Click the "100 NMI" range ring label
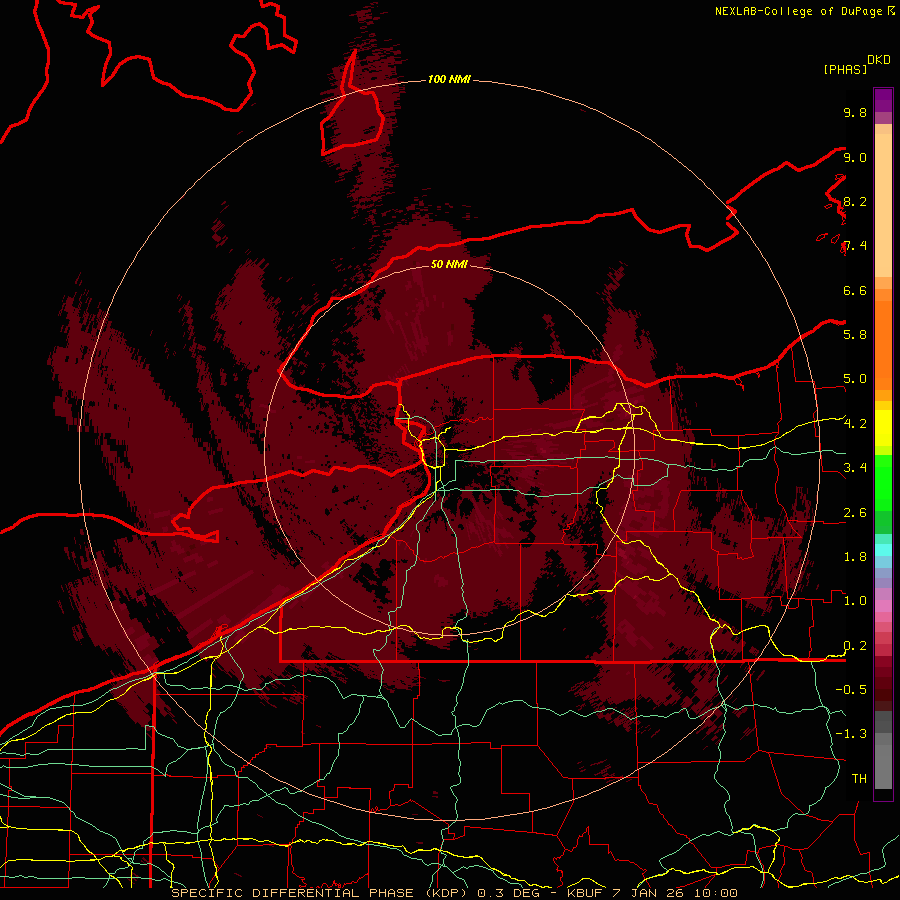Viewport: 900px width, 900px height. pos(449,79)
